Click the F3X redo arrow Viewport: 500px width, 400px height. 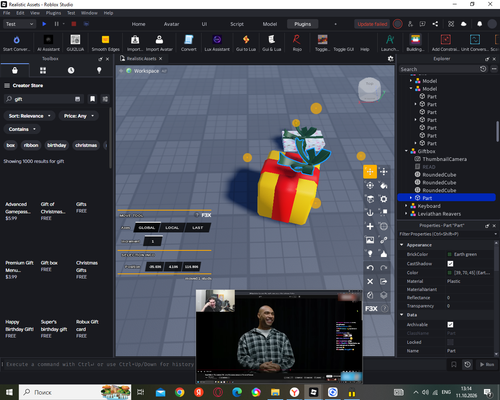coord(384,268)
